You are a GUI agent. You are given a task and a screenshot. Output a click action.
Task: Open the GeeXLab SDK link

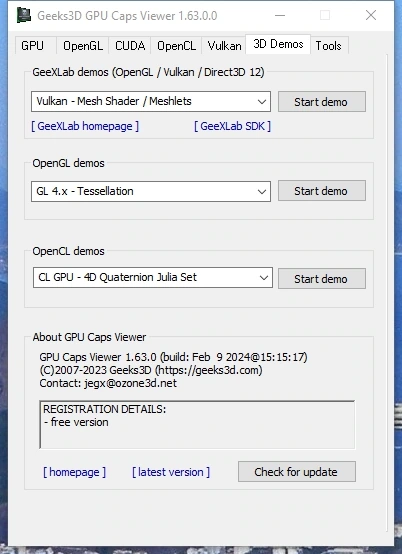coord(232,126)
